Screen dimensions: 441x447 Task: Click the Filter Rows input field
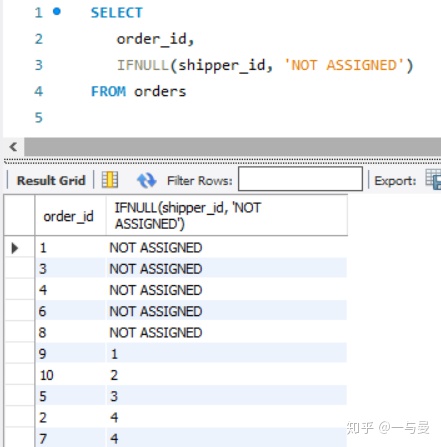pos(300,179)
